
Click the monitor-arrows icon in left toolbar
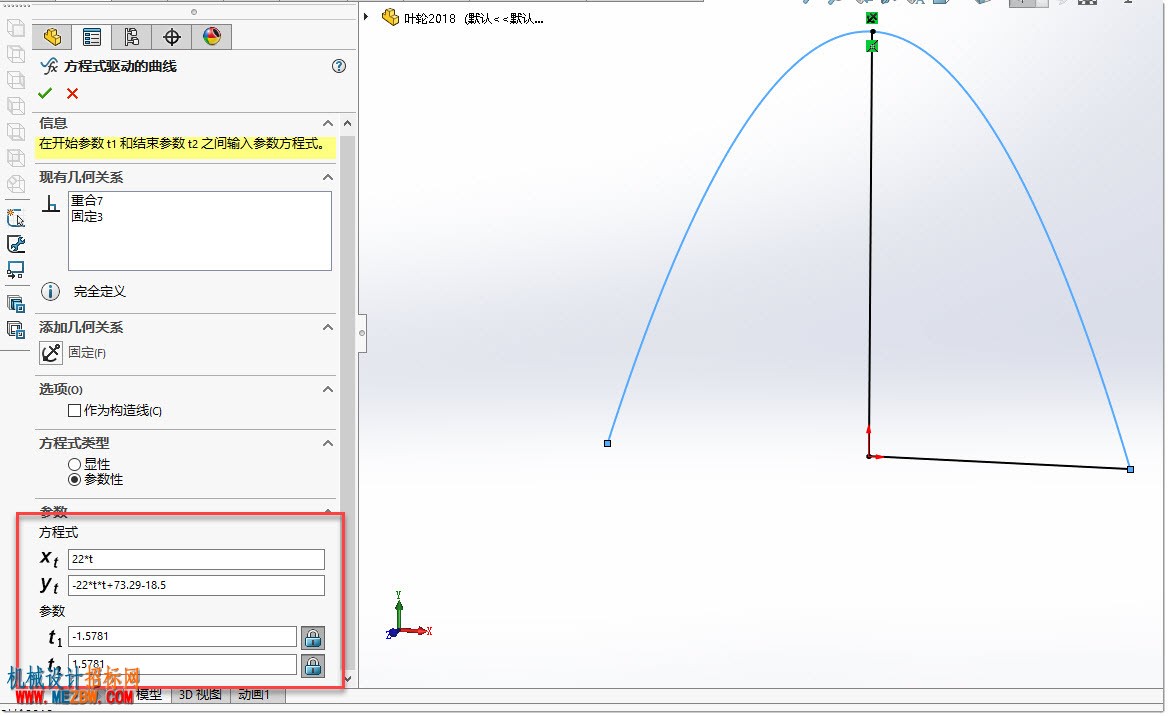click(16, 270)
